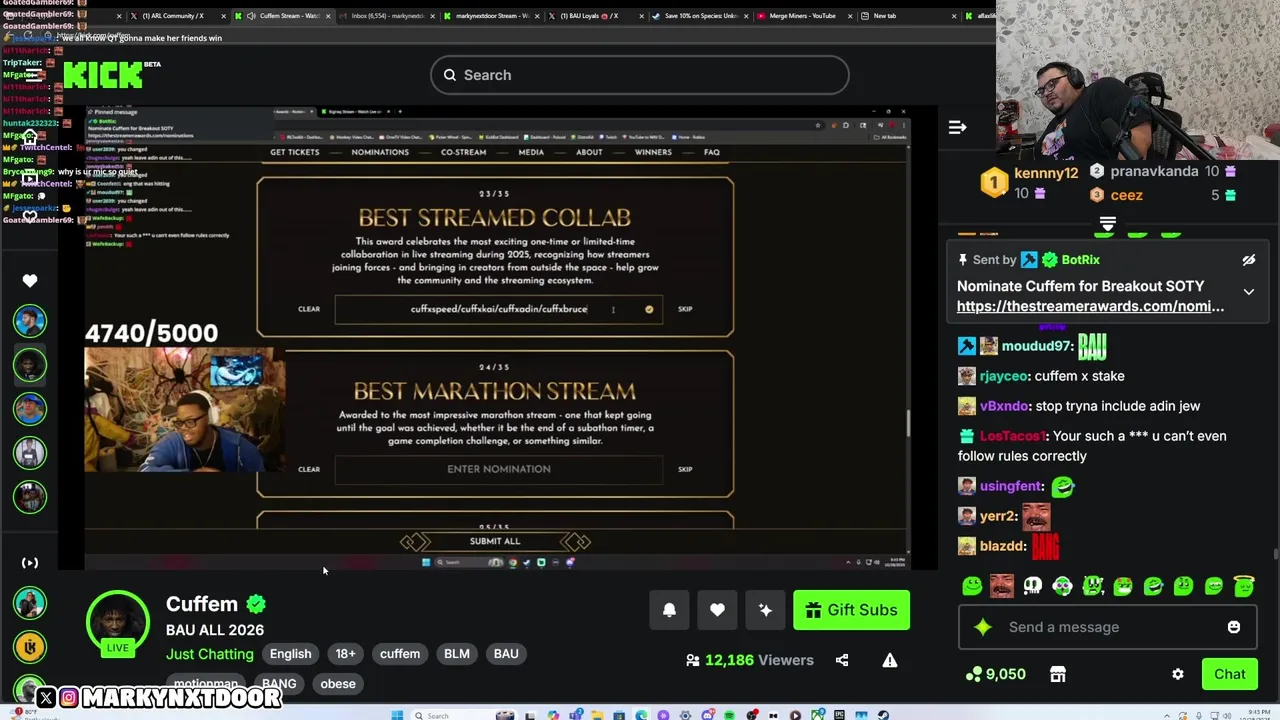This screenshot has height=720, width=1280.
Task: Focus the Kick search field
Action: [x=640, y=75]
